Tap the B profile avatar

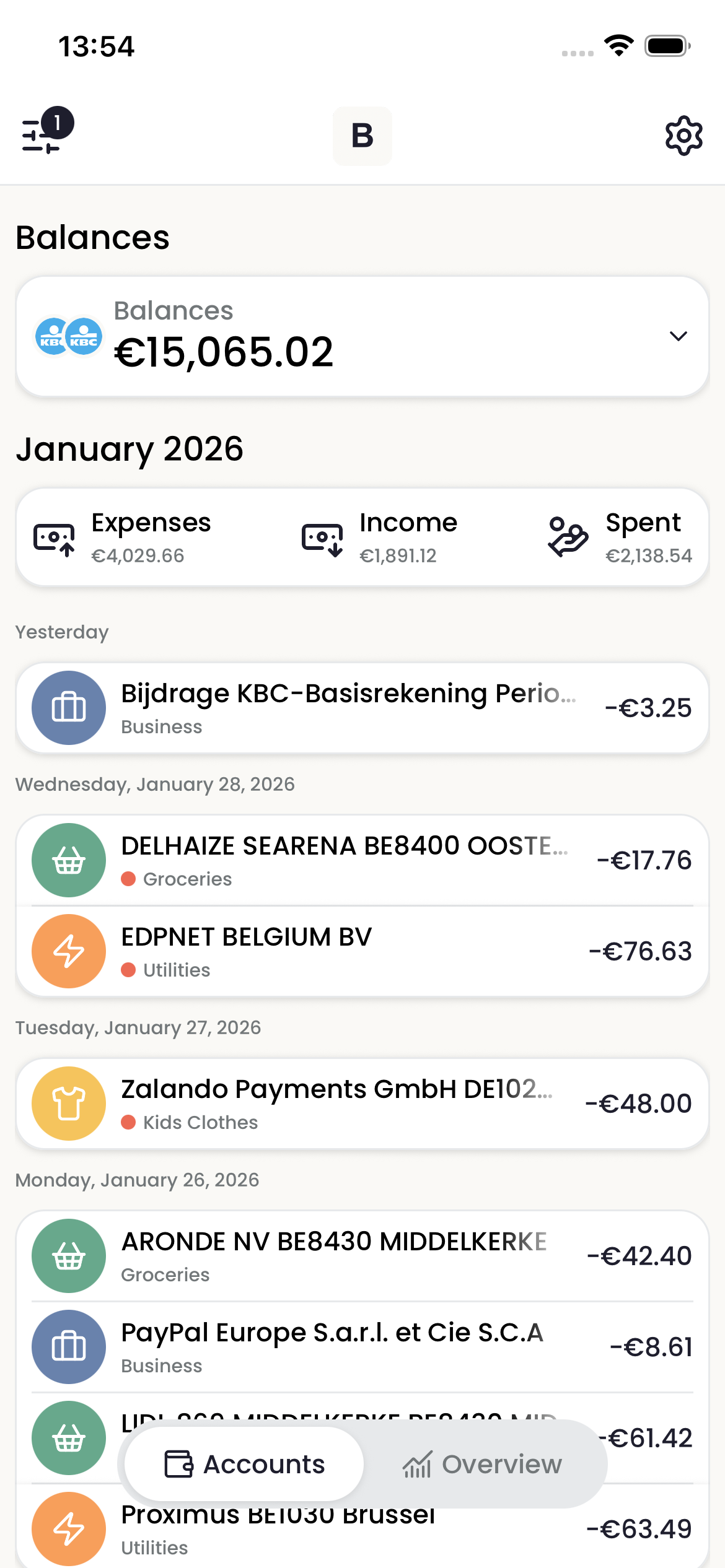pos(362,136)
